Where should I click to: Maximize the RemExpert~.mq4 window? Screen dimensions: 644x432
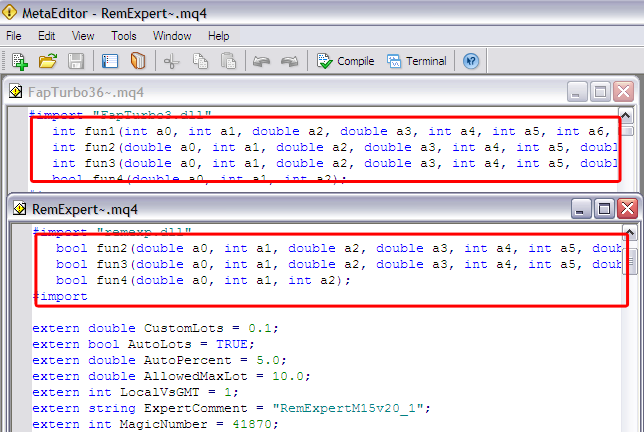coord(604,209)
